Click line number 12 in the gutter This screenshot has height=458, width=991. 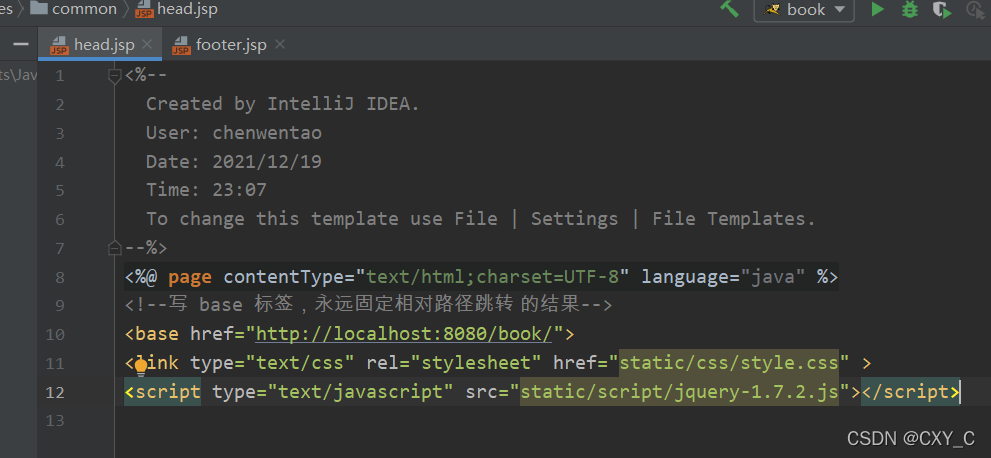pyautogui.click(x=55, y=392)
